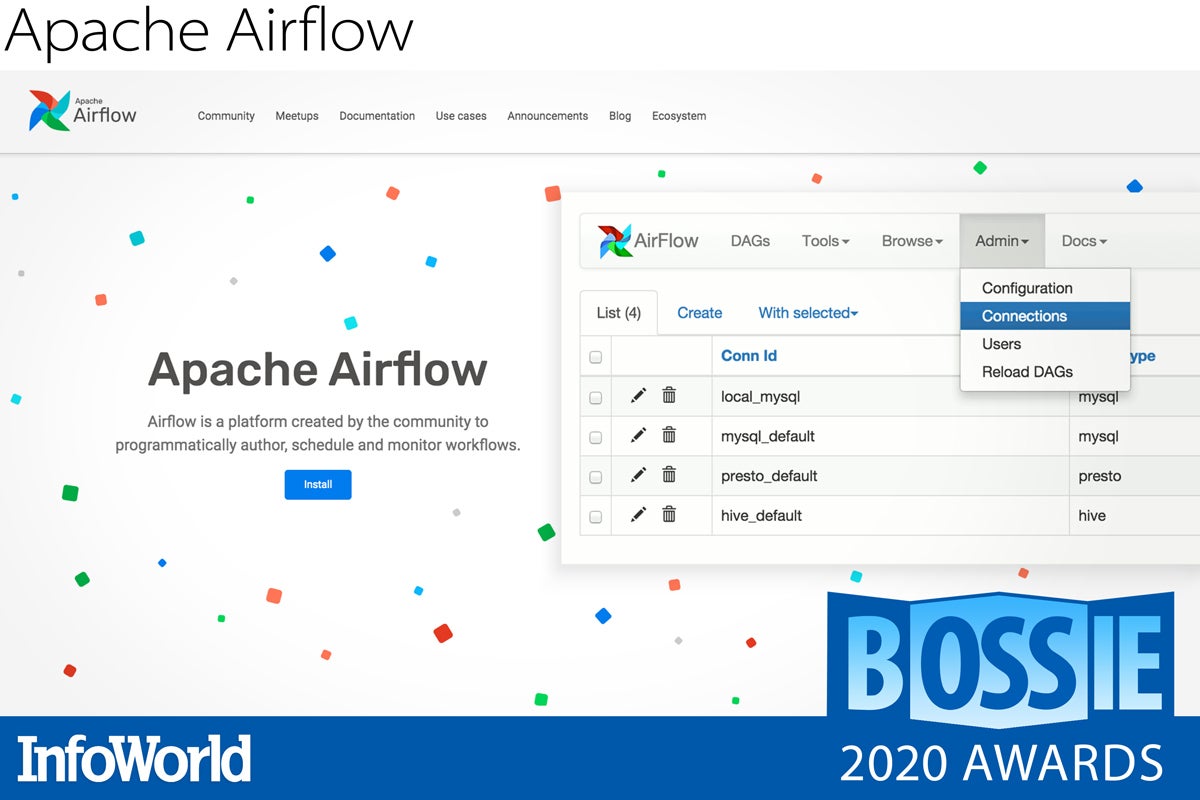This screenshot has height=800, width=1200.
Task: Open the Documentation link in site header
Action: click(377, 116)
